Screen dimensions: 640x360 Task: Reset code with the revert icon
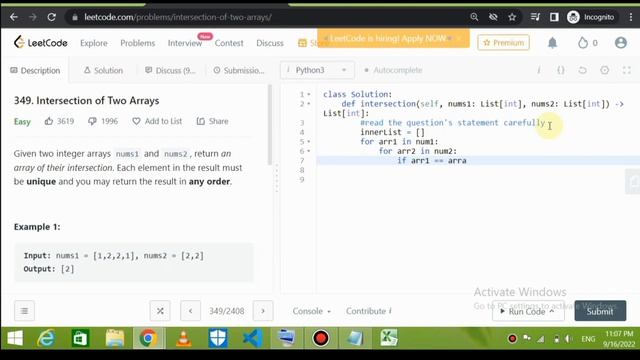coord(582,70)
